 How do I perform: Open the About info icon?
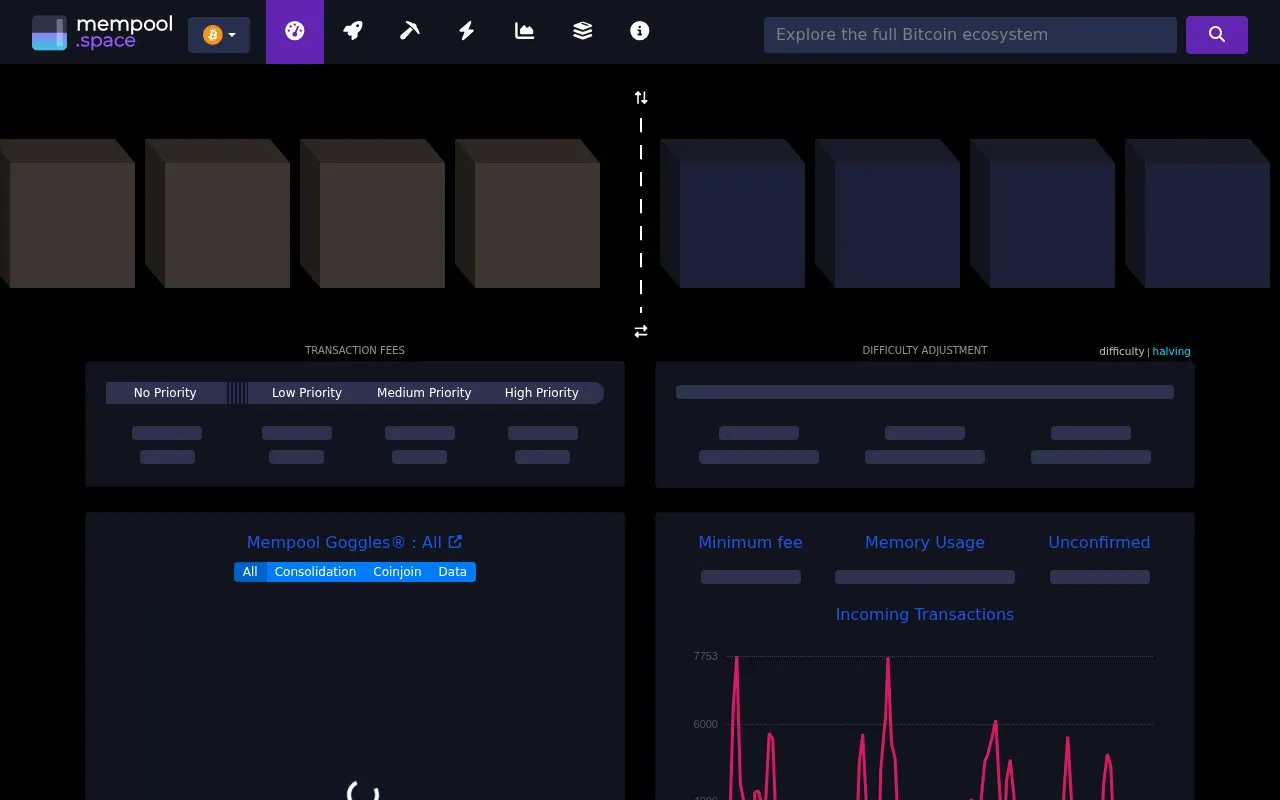pos(640,31)
